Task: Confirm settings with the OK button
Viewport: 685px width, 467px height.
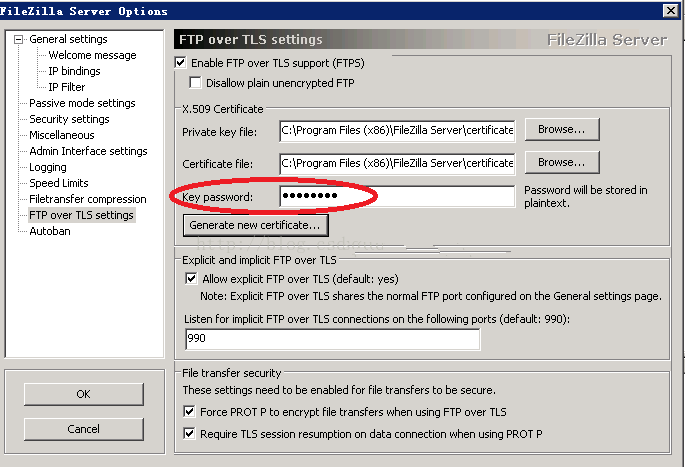Action: [x=83, y=394]
